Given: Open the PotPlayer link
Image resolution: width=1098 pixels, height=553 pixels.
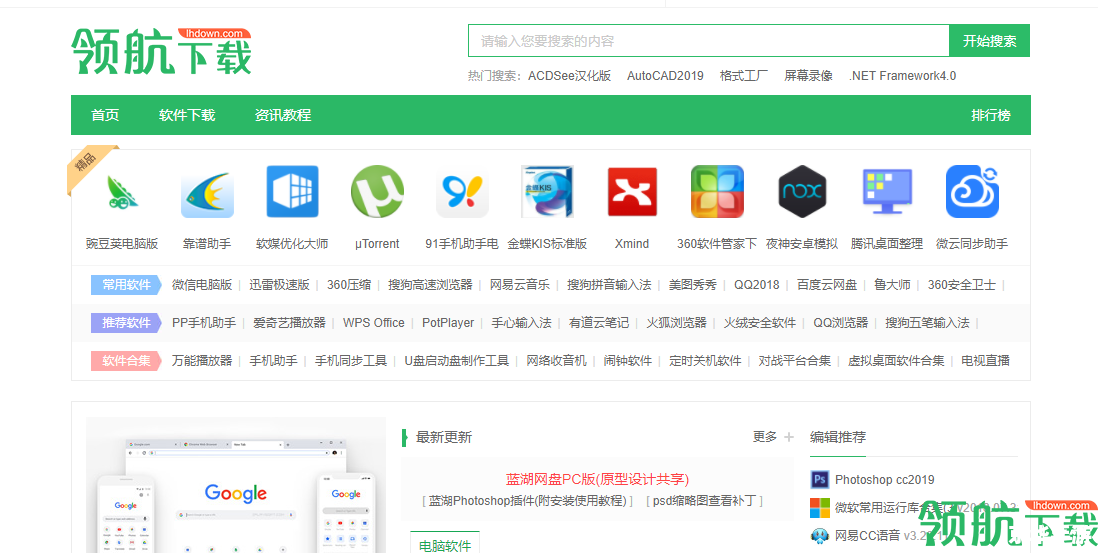Looking at the screenshot, I should click(448, 323).
